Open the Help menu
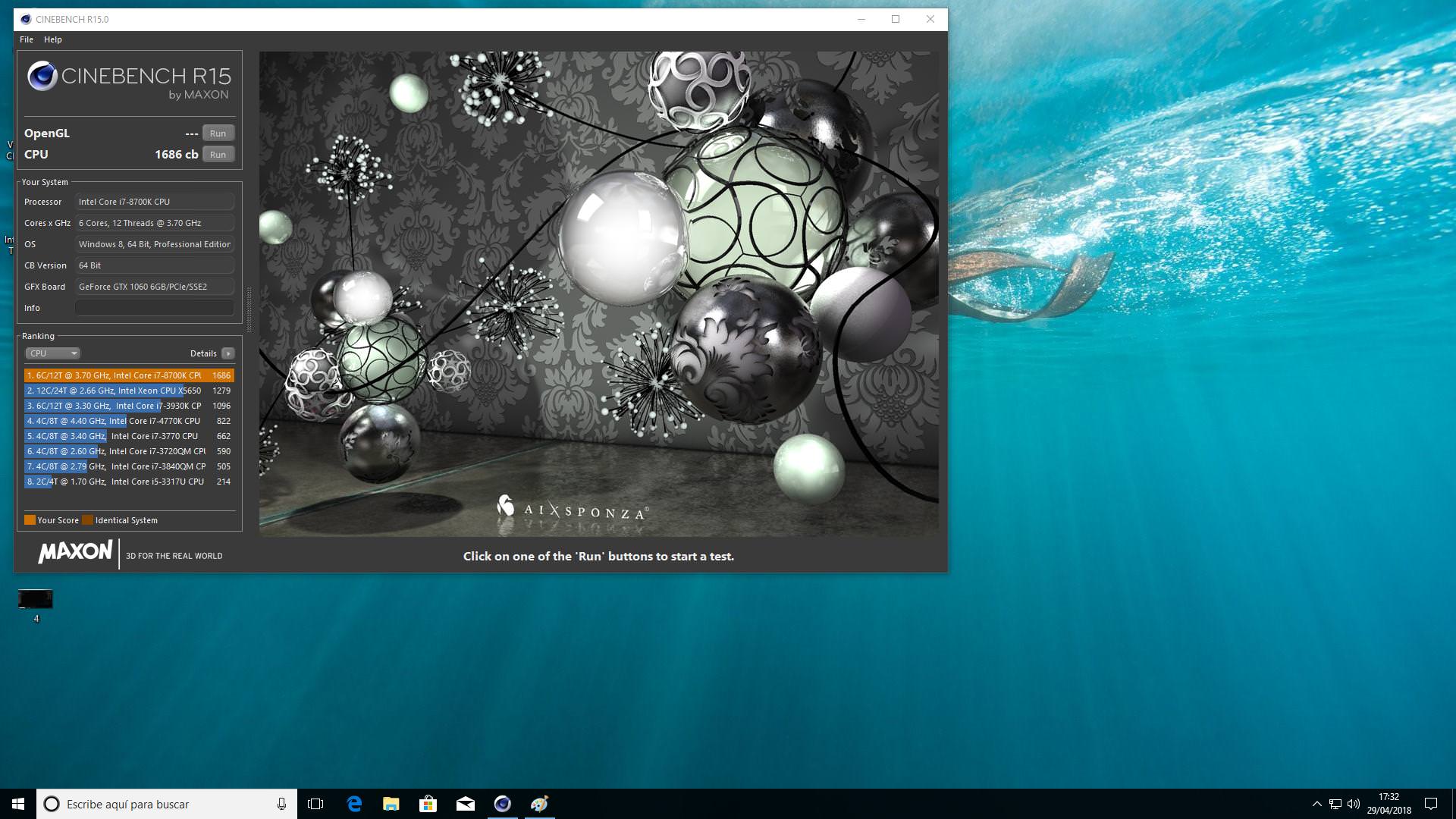Viewport: 1456px width, 819px height. 53,39
